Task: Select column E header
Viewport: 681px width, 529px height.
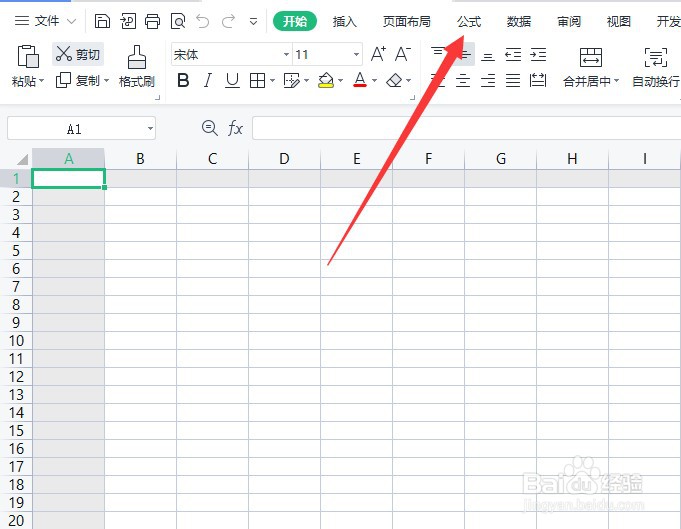Action: click(357, 159)
